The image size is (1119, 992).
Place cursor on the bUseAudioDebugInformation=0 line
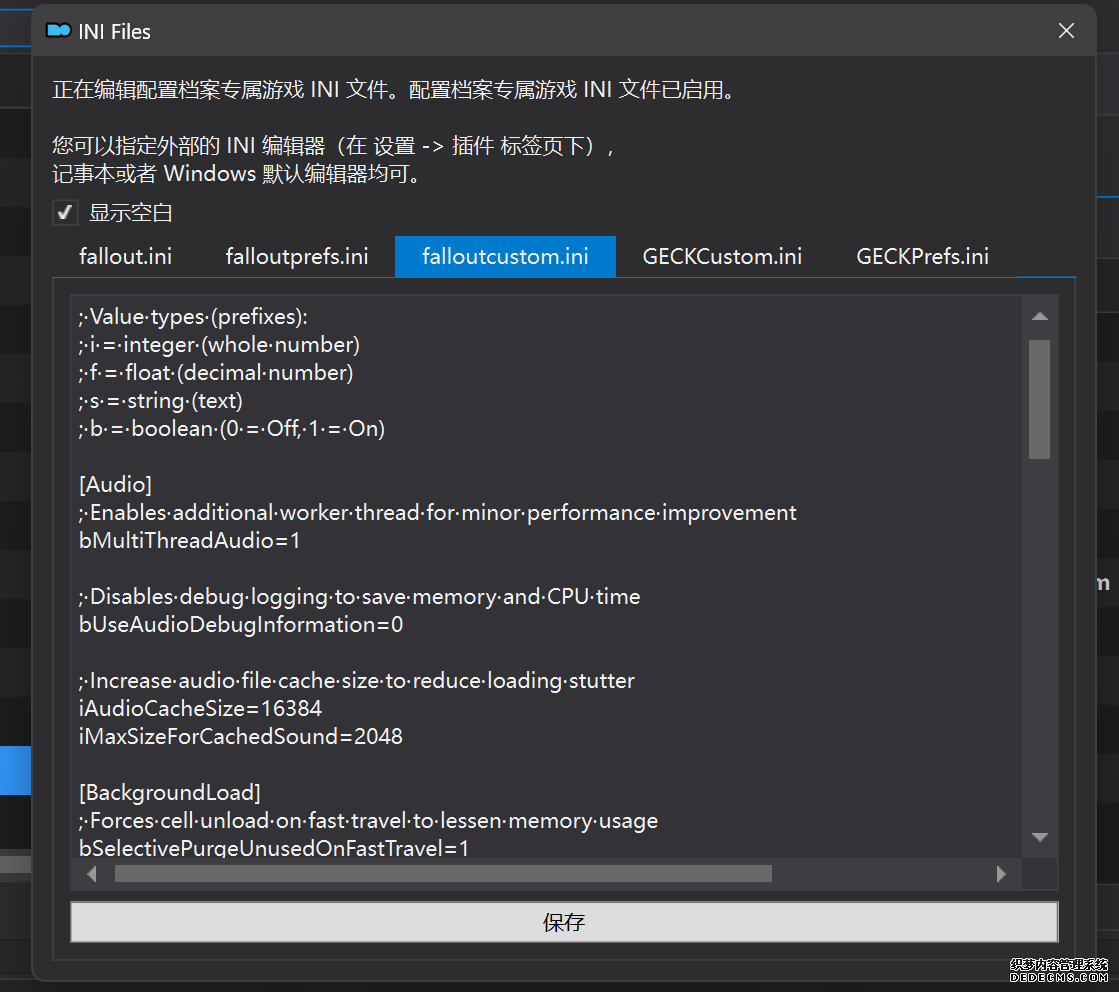click(x=240, y=625)
